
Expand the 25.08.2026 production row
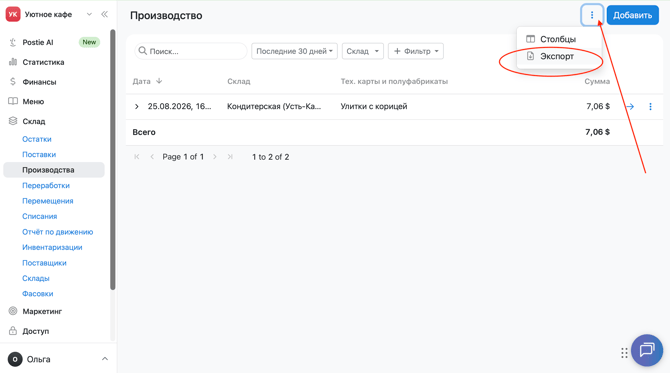coord(137,106)
